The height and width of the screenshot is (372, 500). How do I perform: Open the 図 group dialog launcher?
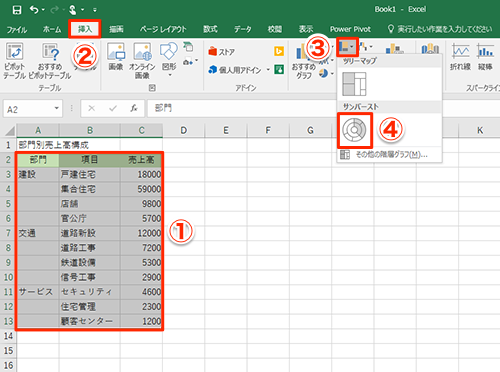(152, 88)
